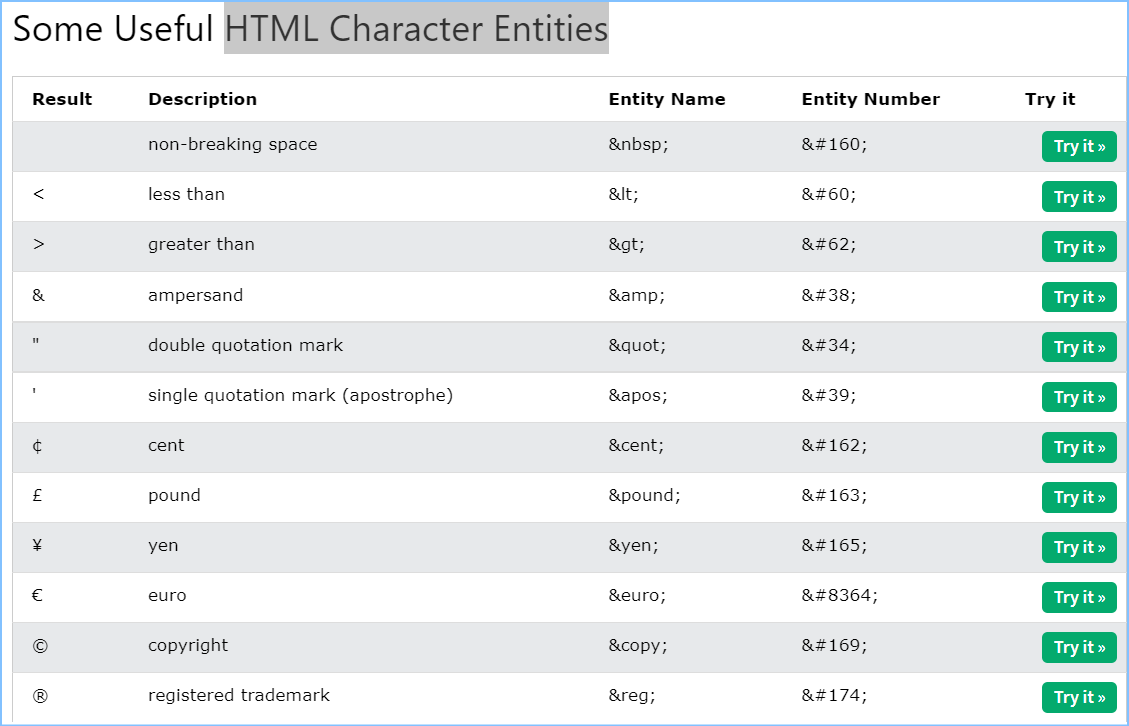Open Try it for less than entity
The height and width of the screenshot is (726, 1129).
1079,197
